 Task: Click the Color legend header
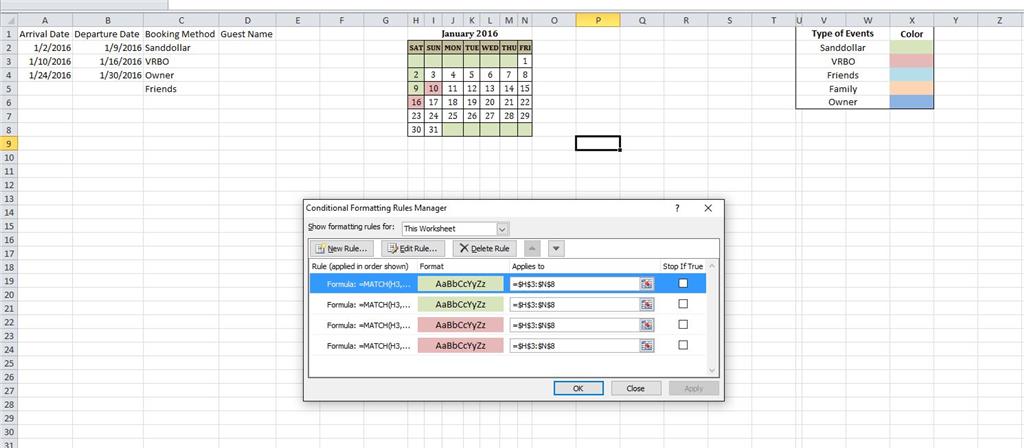(912, 34)
